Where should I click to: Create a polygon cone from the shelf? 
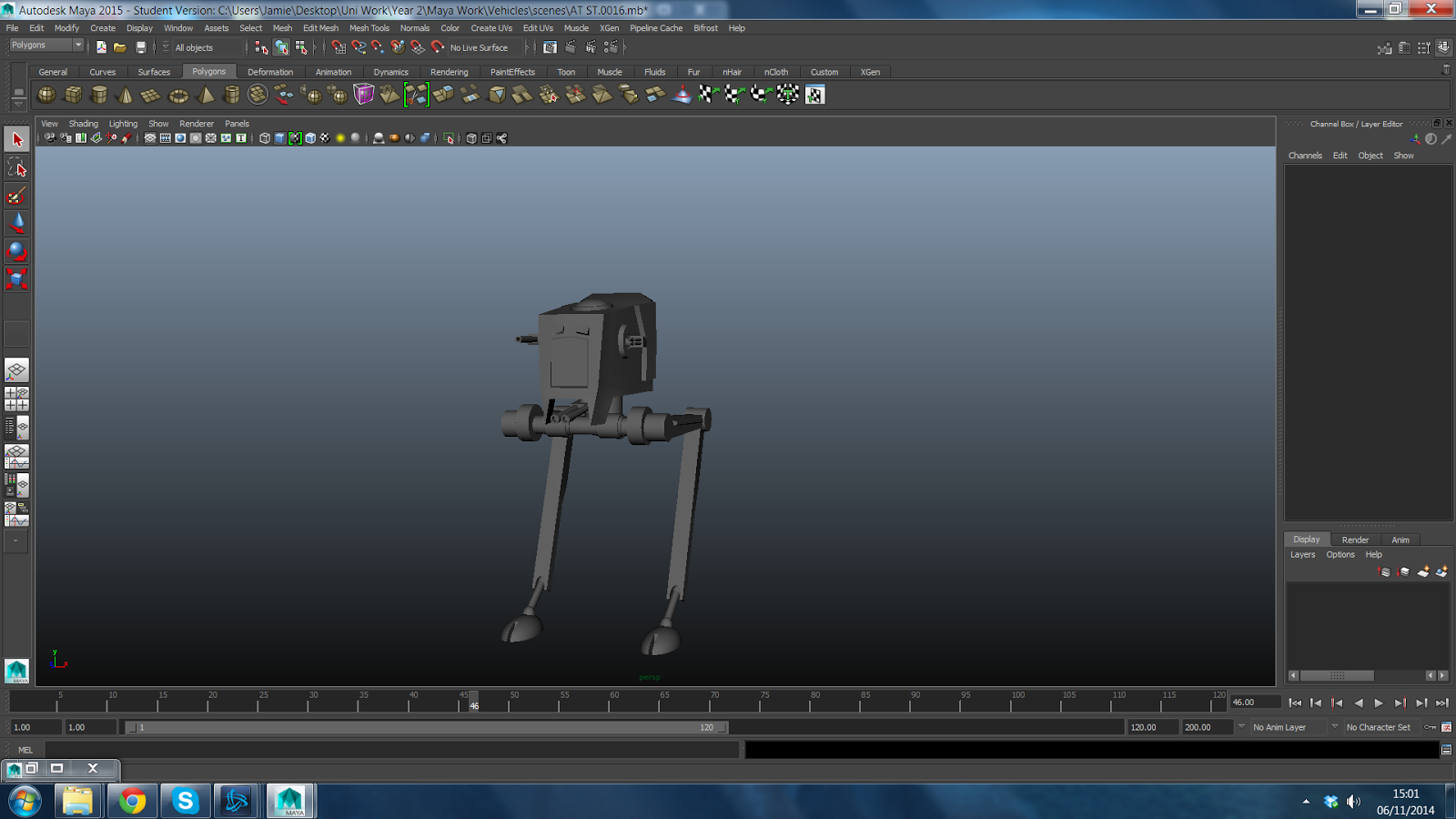click(126, 95)
